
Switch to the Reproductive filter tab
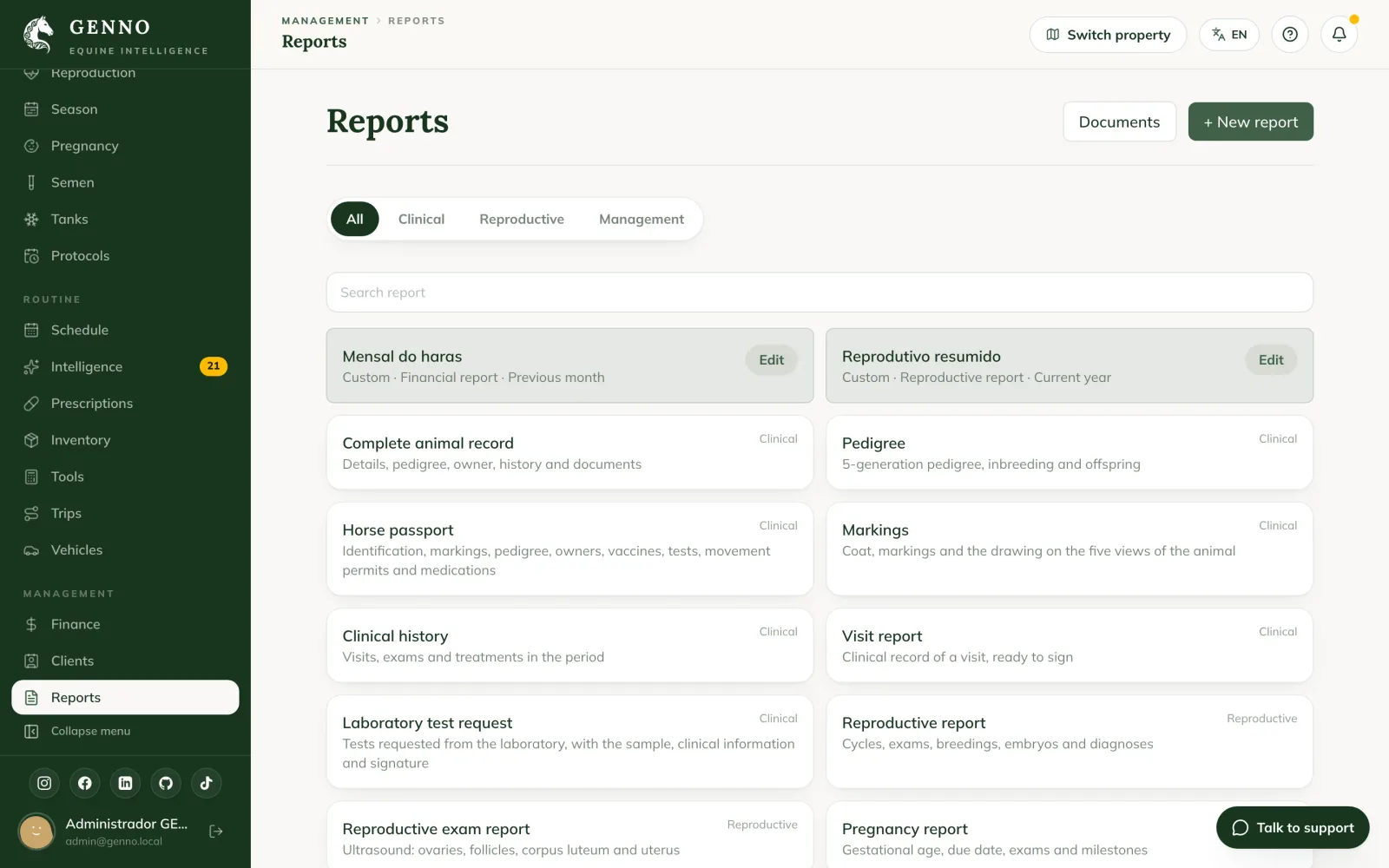tap(522, 219)
